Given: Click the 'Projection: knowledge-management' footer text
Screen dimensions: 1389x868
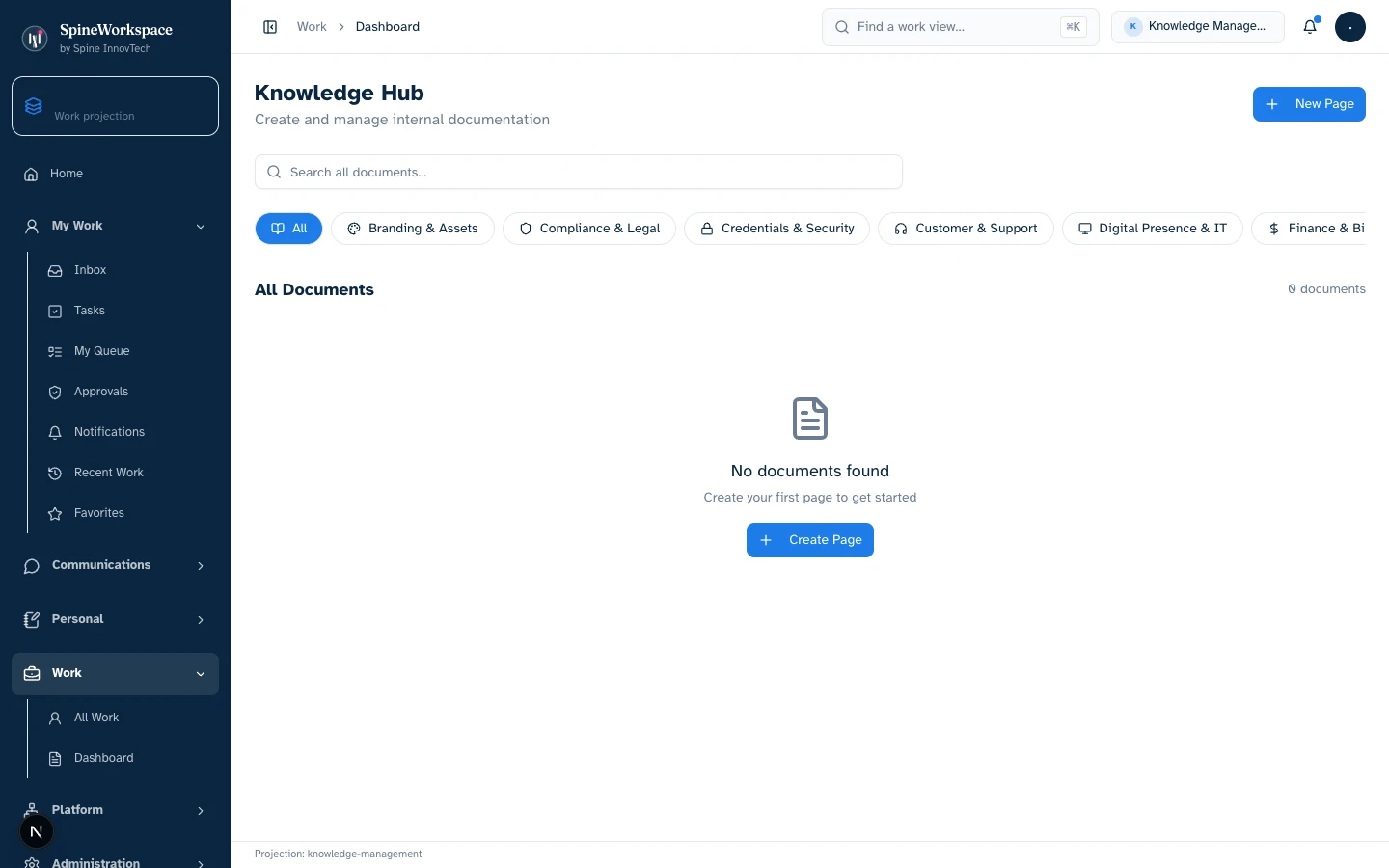Looking at the screenshot, I should pyautogui.click(x=339, y=854).
